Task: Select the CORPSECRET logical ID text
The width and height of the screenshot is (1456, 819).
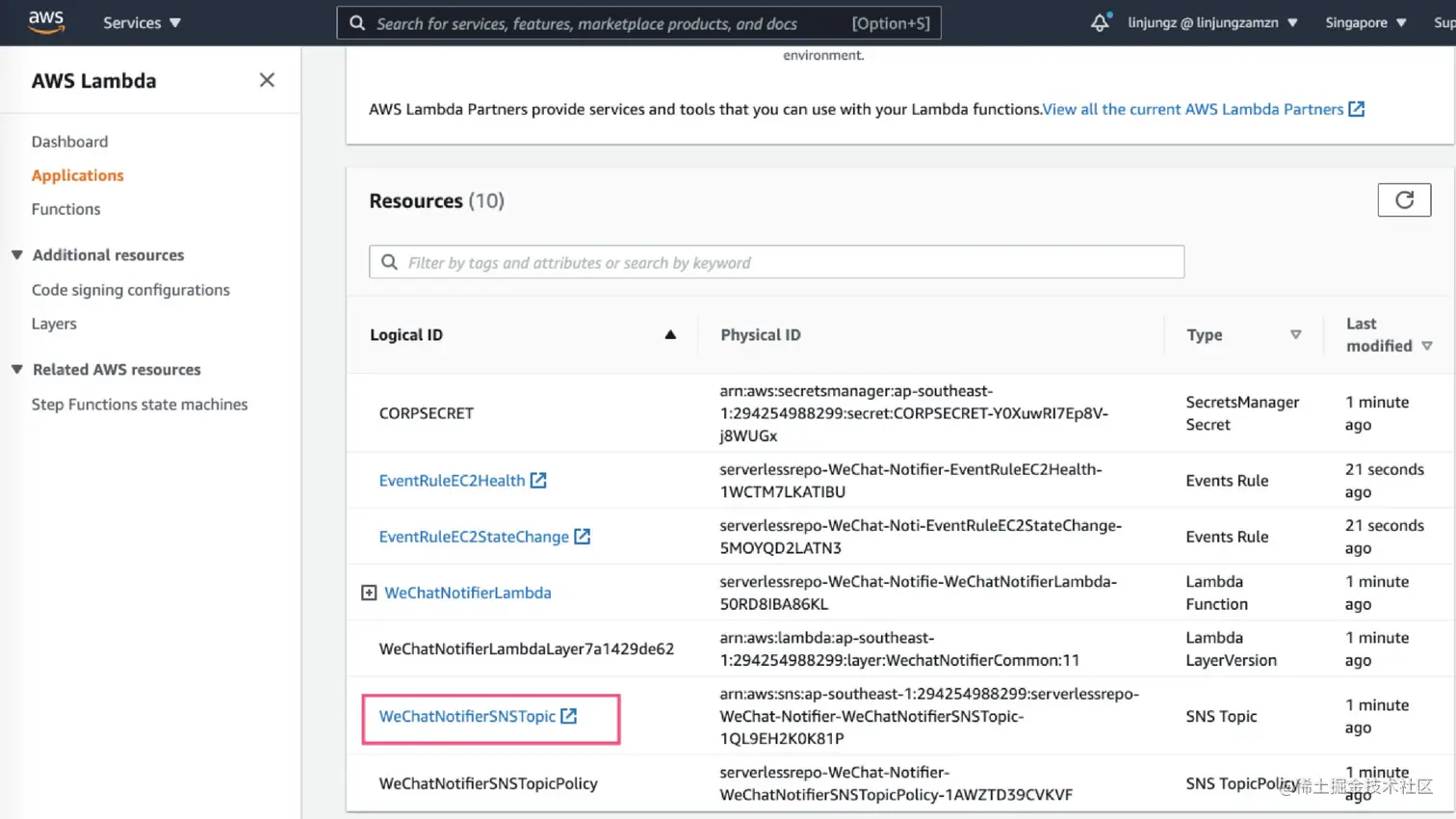Action: (426, 413)
